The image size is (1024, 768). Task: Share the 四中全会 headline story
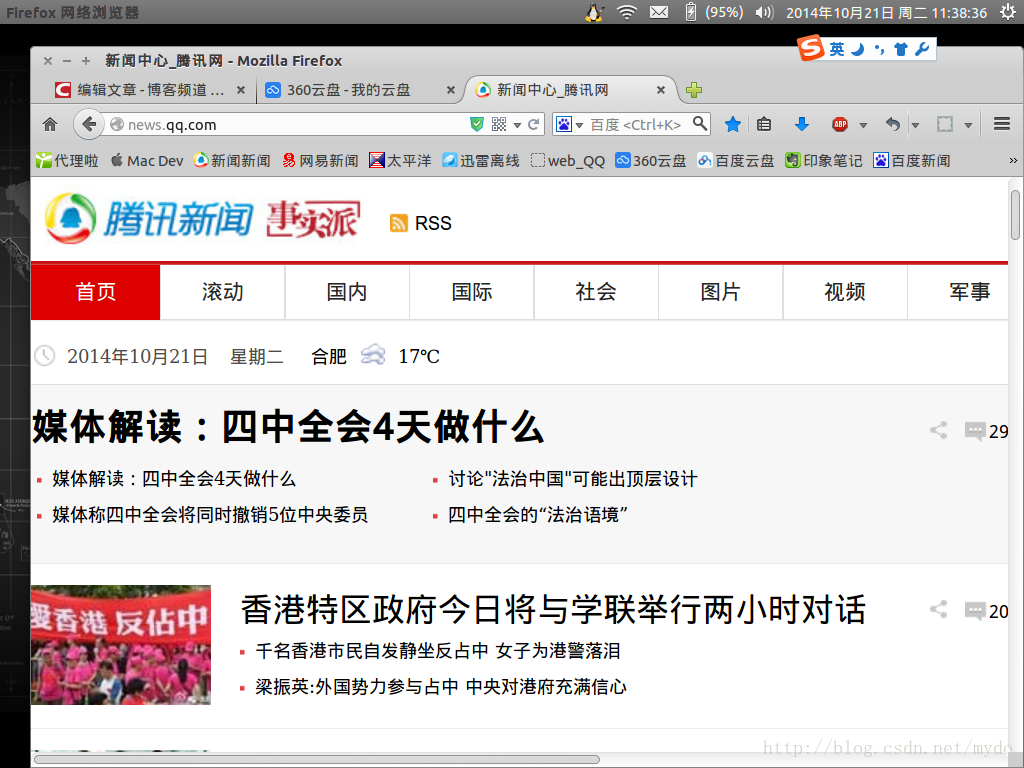938,430
